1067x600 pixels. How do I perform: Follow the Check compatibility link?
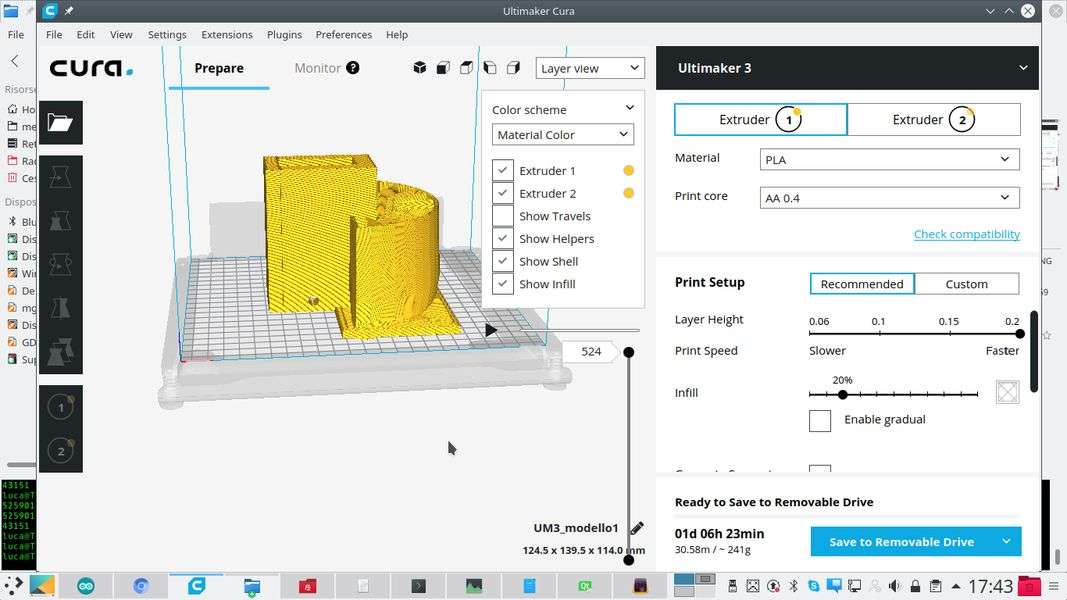coord(966,234)
